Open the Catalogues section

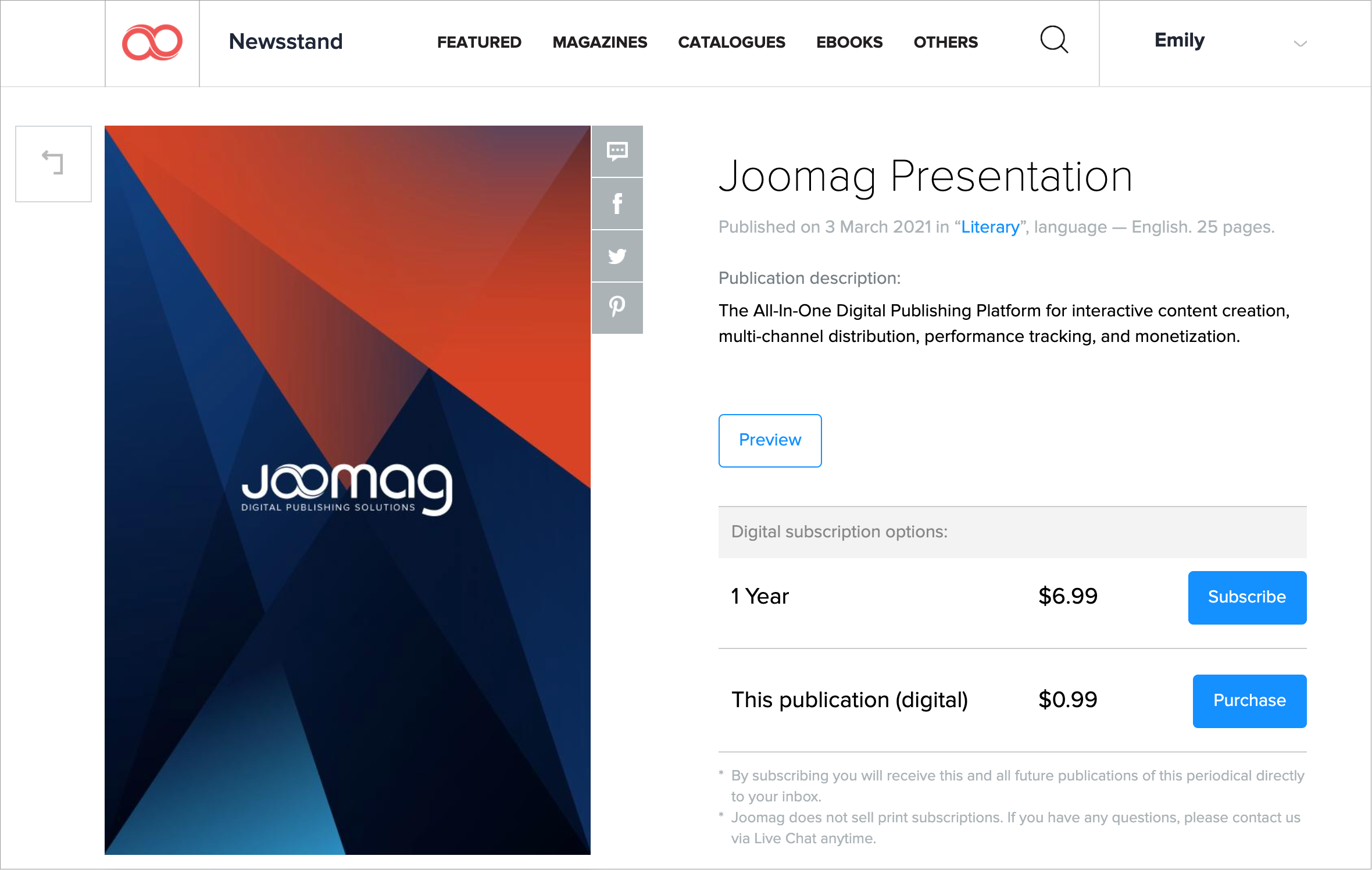click(x=731, y=42)
